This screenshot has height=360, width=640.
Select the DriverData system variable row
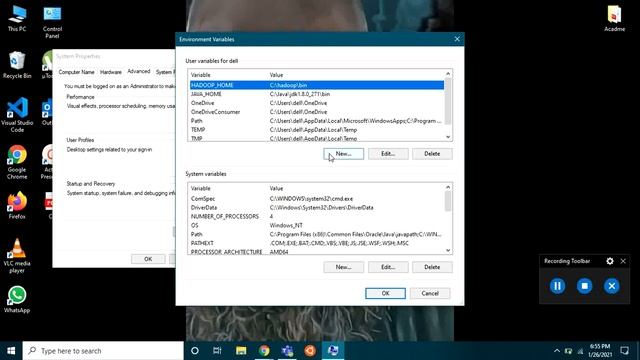point(317,208)
